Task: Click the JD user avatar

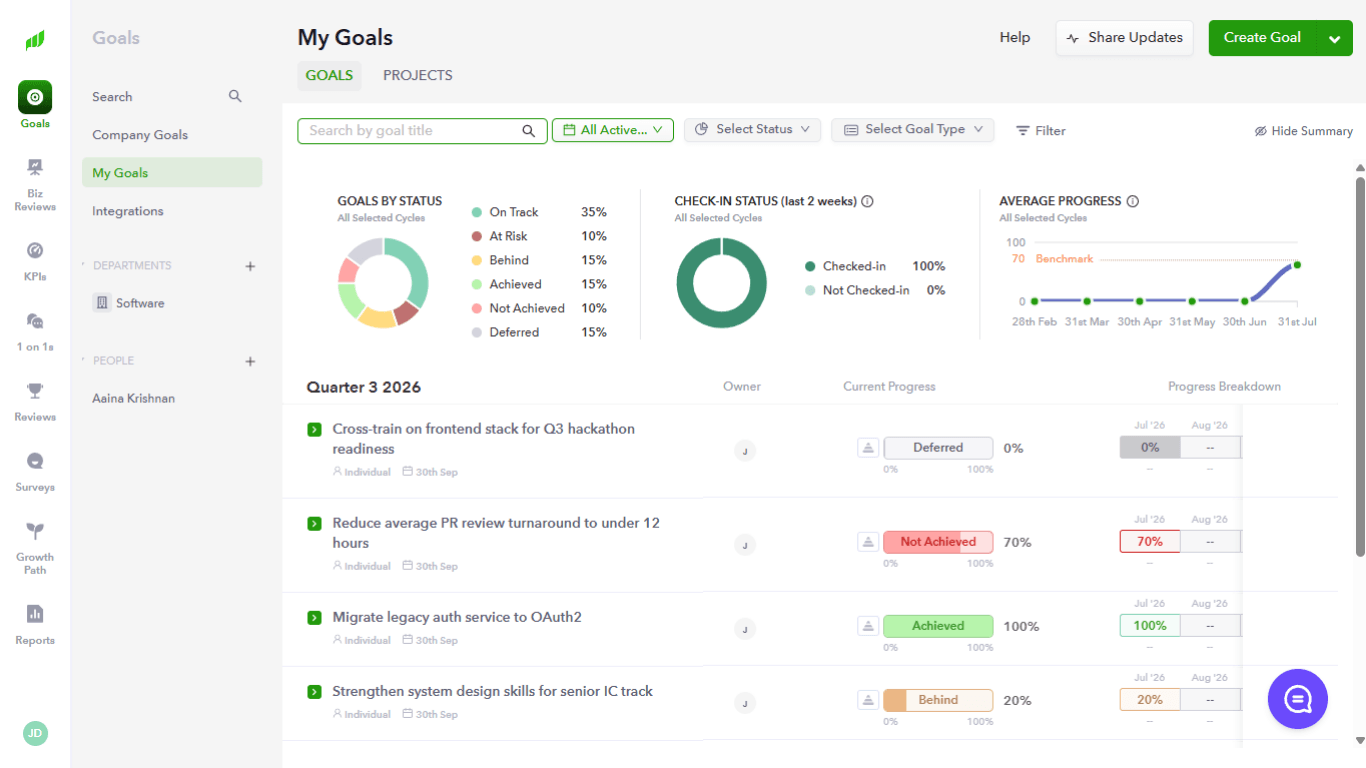Action: [x=35, y=733]
